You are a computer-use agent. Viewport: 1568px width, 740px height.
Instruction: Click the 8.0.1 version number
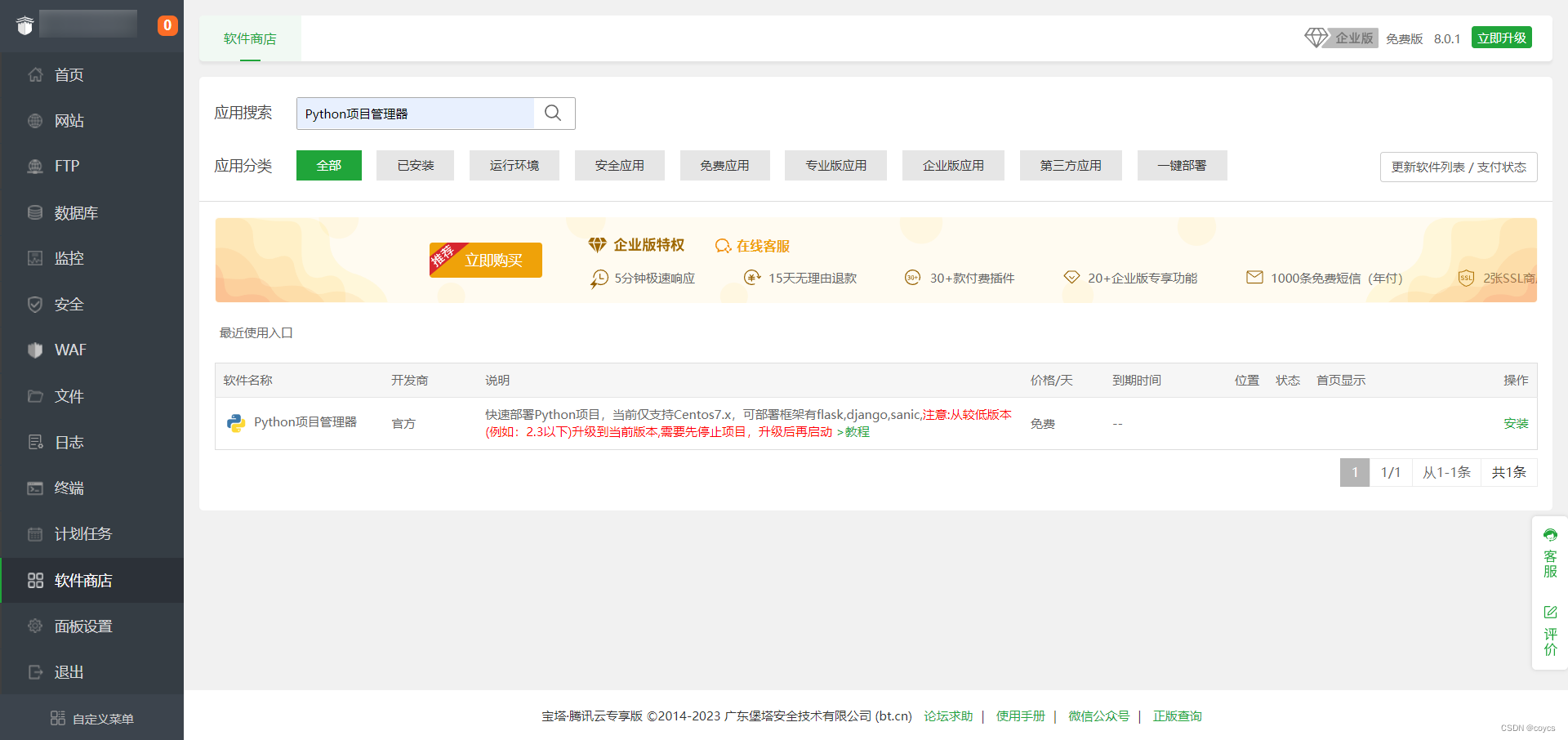pos(1447,38)
